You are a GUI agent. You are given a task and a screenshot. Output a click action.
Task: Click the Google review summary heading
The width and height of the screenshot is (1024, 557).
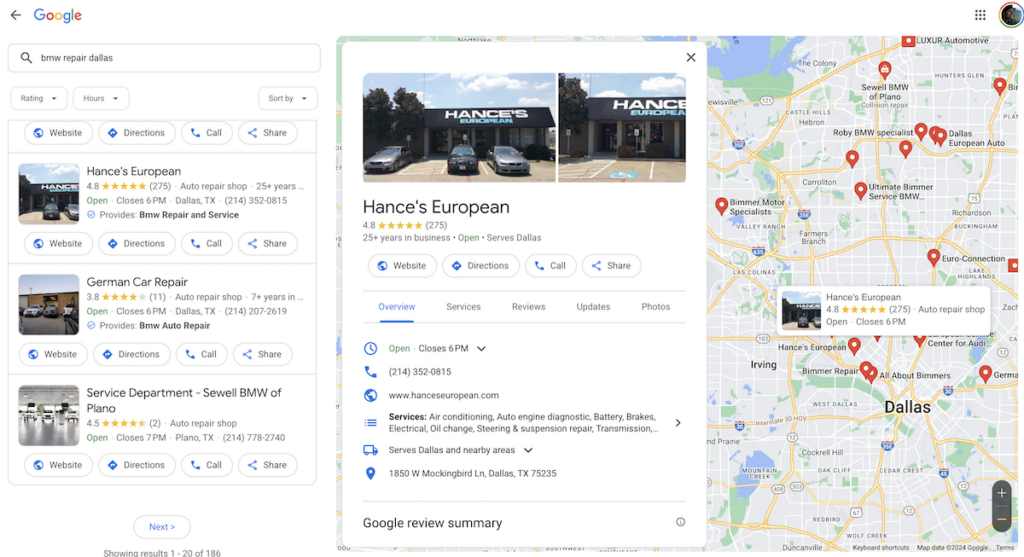point(432,523)
